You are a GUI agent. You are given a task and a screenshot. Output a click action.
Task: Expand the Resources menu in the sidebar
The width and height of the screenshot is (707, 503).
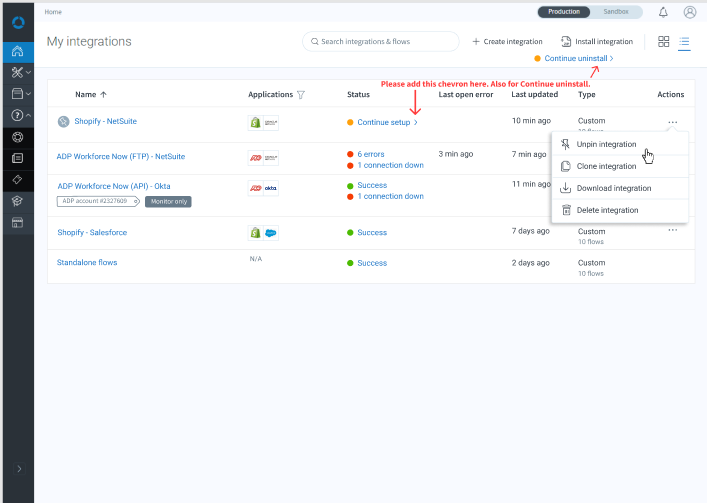click(x=17, y=94)
